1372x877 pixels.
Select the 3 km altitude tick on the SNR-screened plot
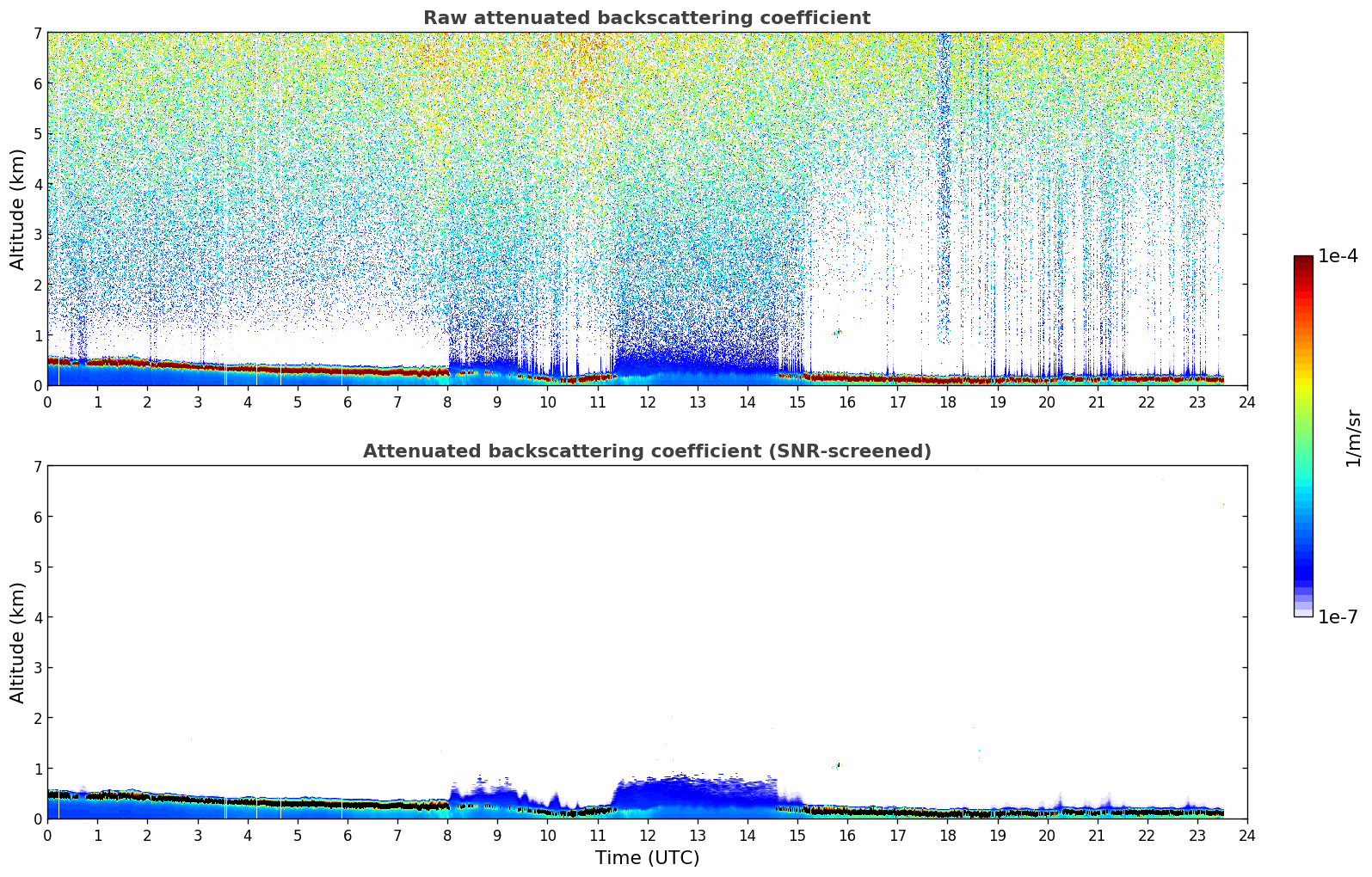(x=38, y=667)
